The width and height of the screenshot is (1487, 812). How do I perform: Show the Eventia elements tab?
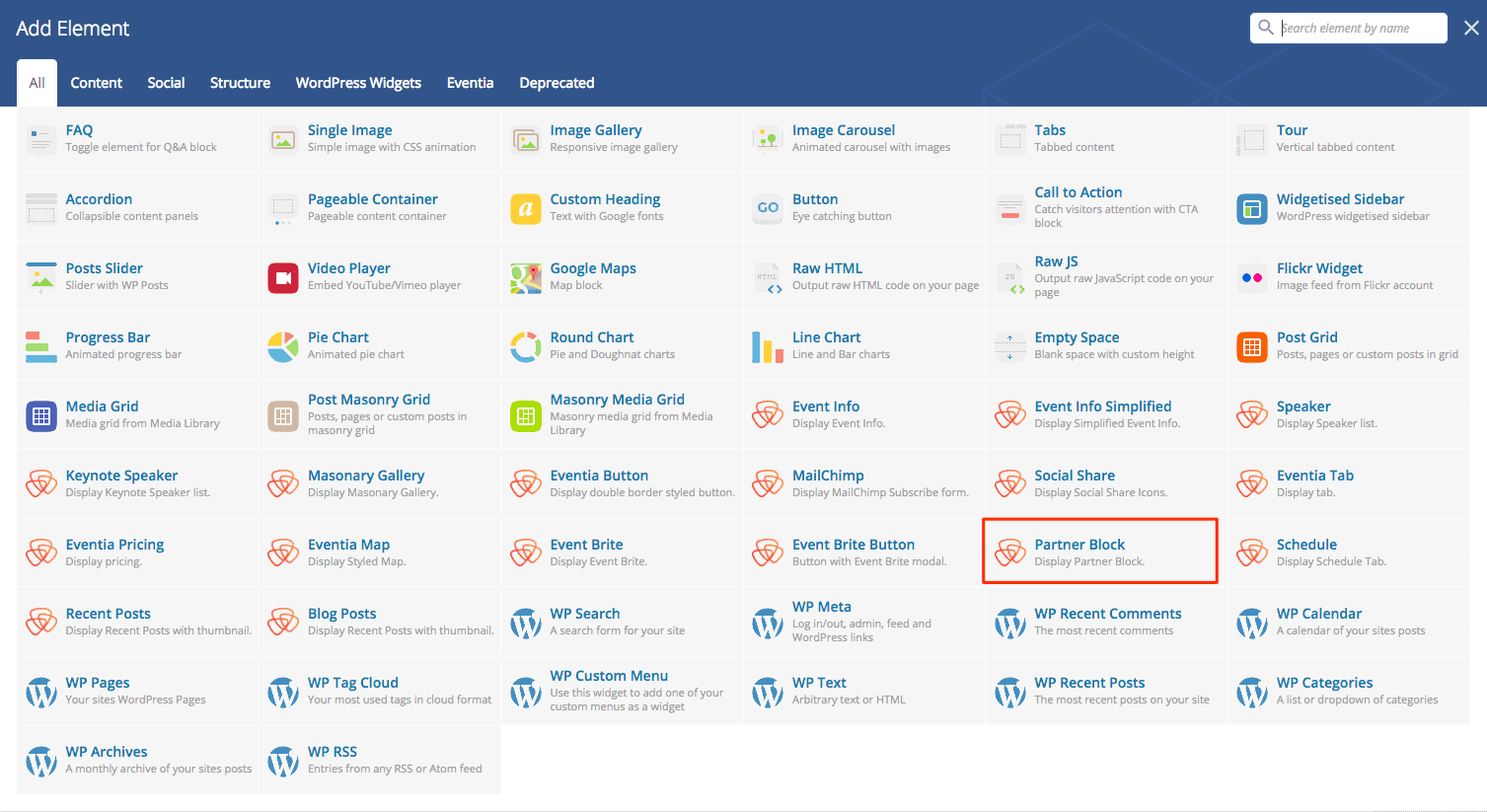click(x=470, y=83)
